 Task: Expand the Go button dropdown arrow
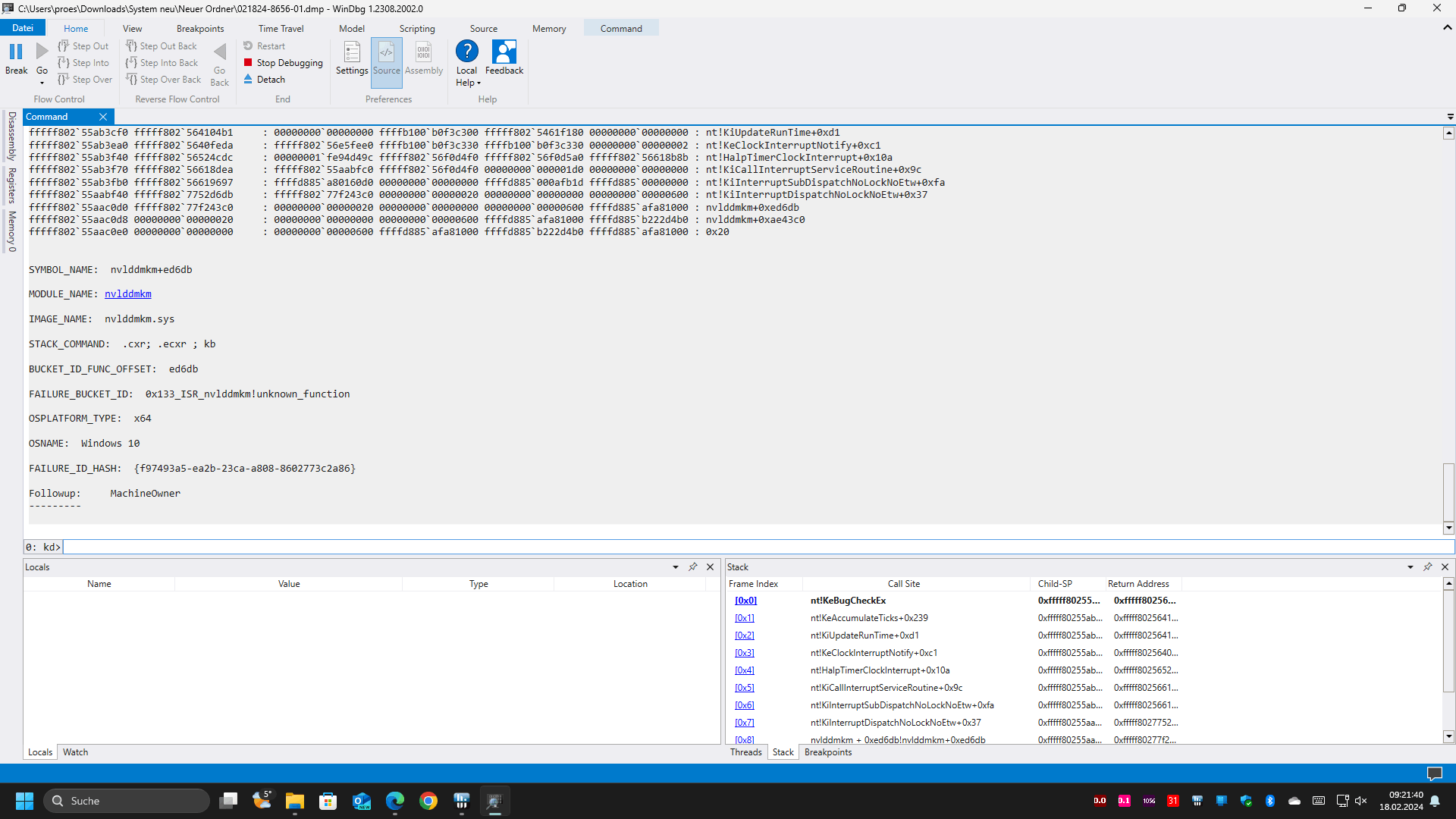42,83
